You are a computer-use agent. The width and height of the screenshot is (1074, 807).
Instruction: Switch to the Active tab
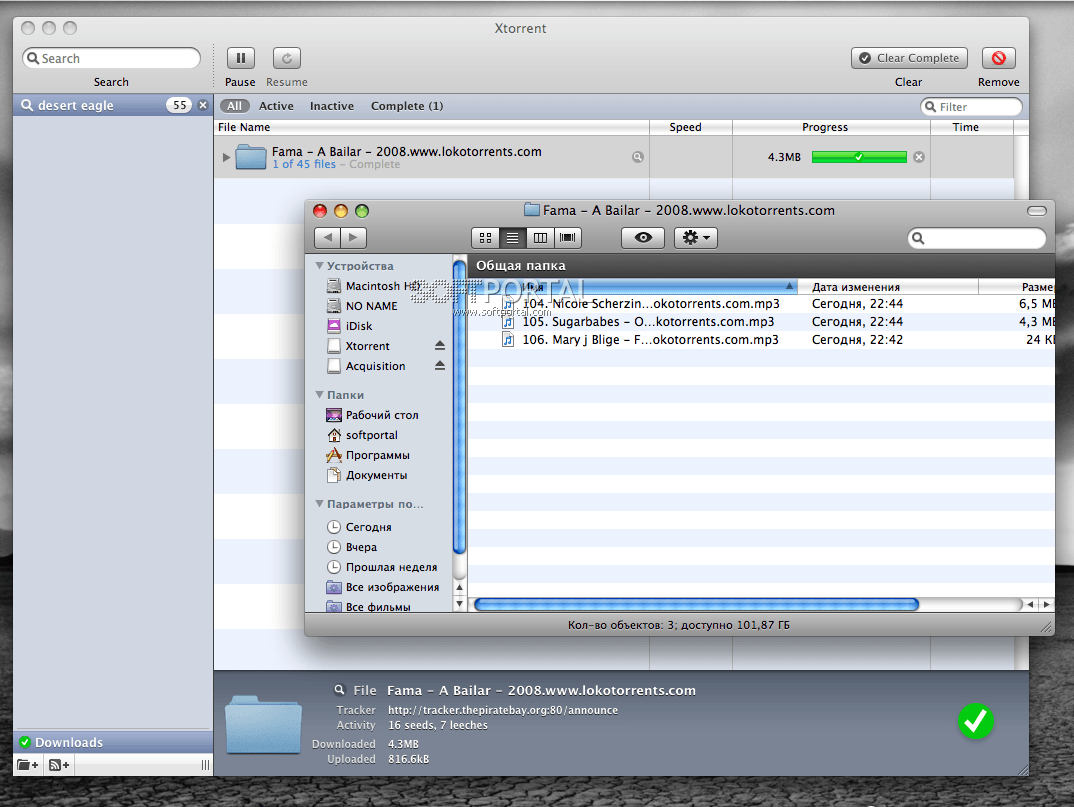tap(276, 106)
